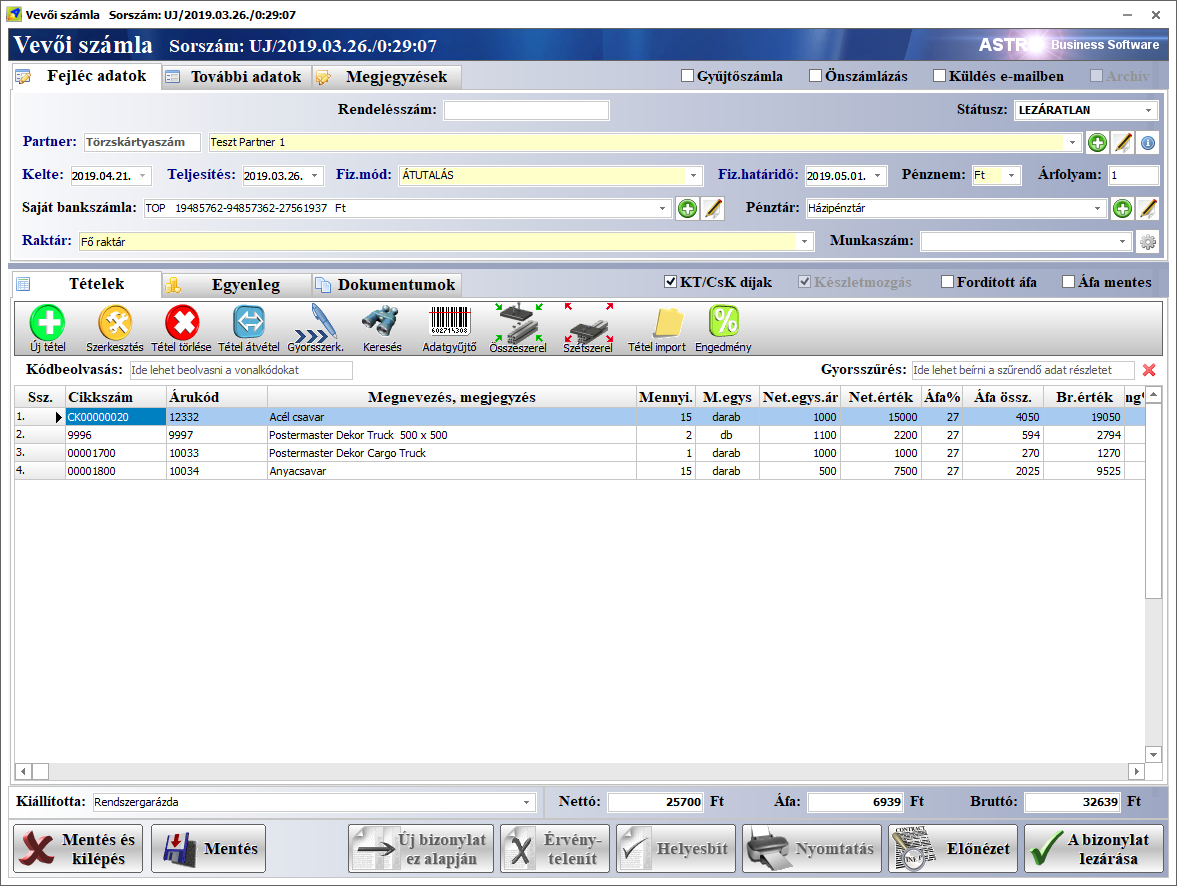Open Teljesítés date dropdown
This screenshot has height=886, width=1177.
click(x=315, y=176)
